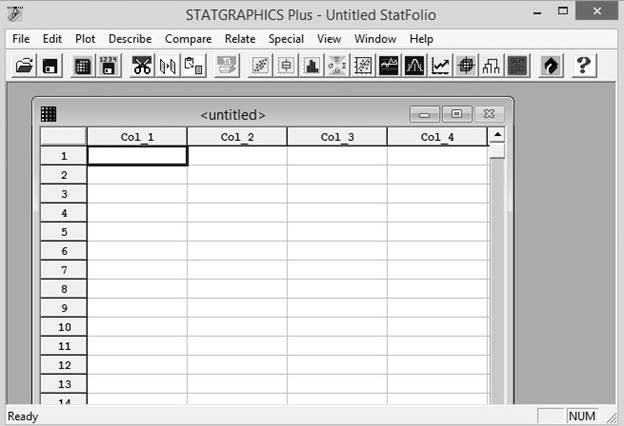Click the grayed-out Print toolbar icon

coord(227,65)
